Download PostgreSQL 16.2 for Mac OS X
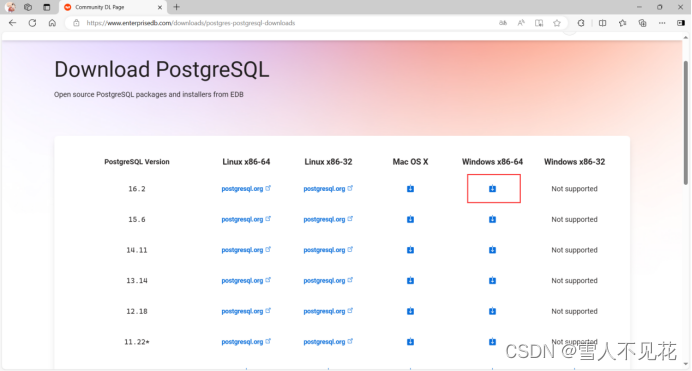The height and width of the screenshot is (371, 692). pos(410,189)
